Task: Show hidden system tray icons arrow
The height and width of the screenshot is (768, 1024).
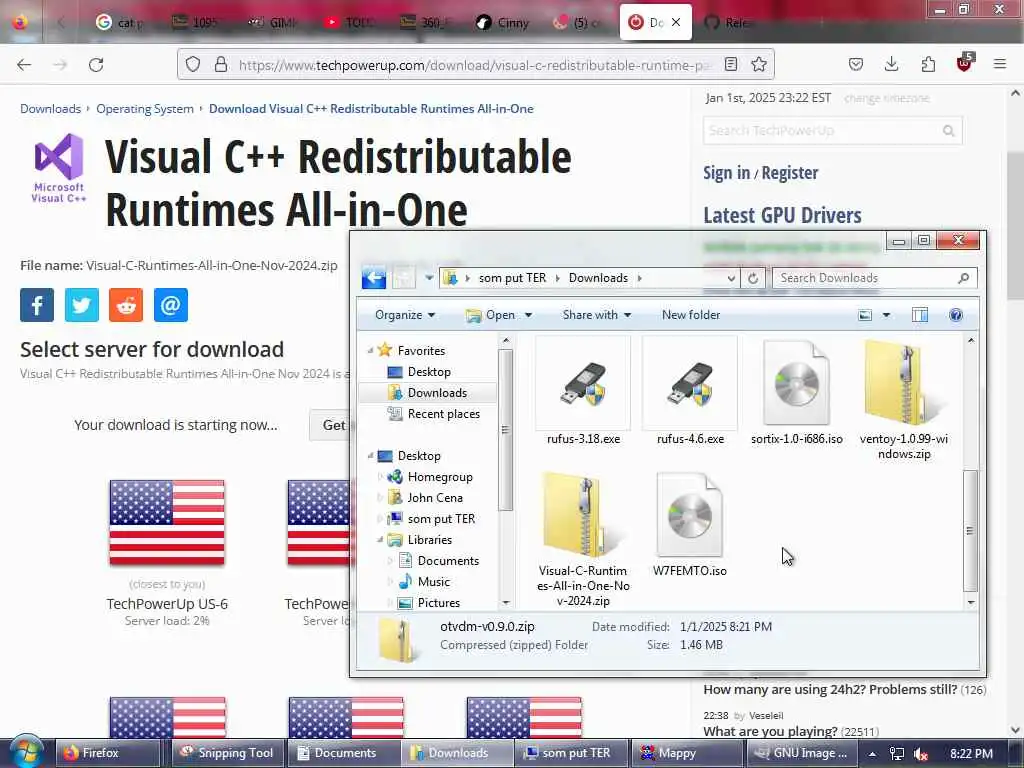Action: click(x=872, y=754)
